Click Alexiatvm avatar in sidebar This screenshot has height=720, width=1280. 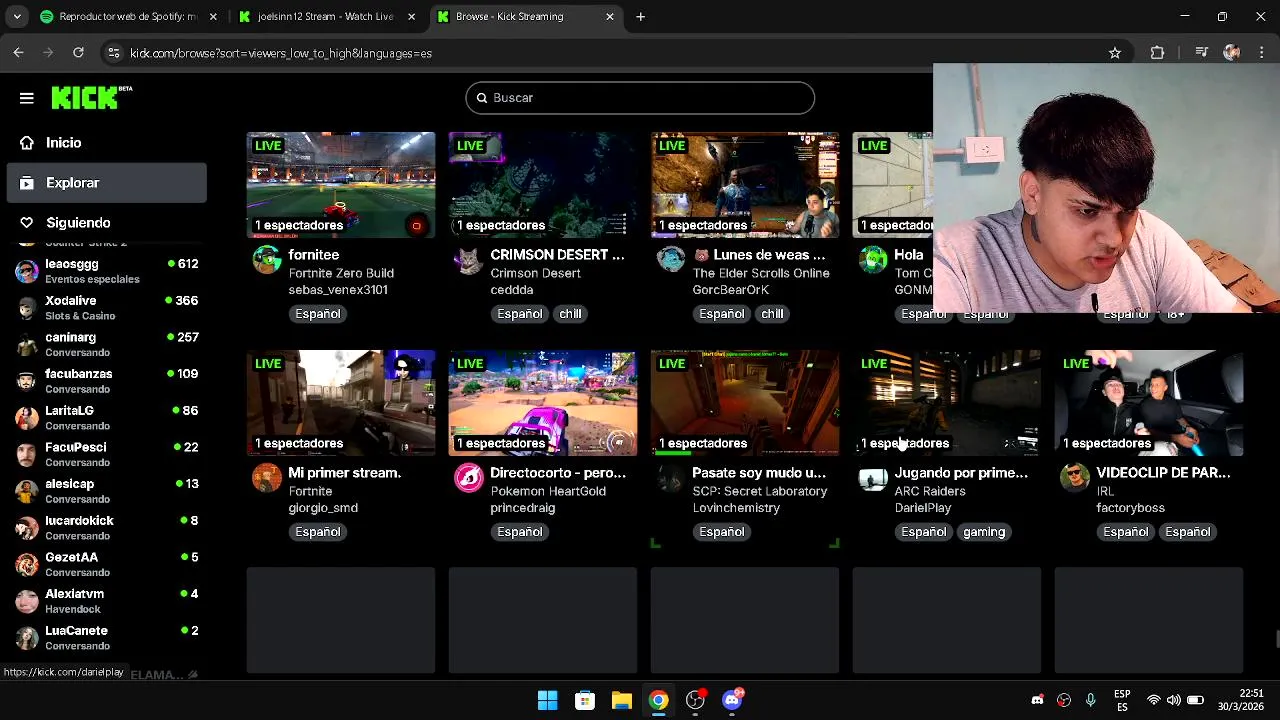coord(28,601)
